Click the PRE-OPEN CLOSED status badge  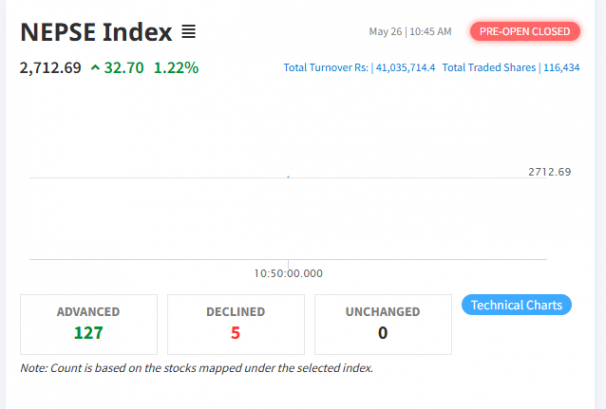tap(525, 32)
